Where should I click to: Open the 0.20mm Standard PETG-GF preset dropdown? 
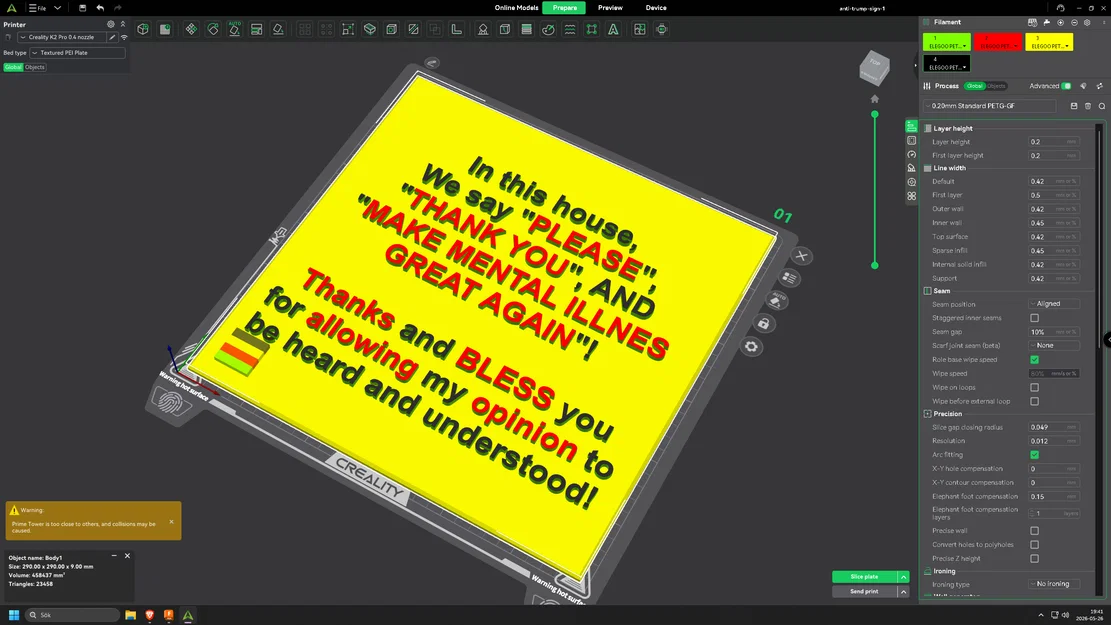(x=989, y=106)
